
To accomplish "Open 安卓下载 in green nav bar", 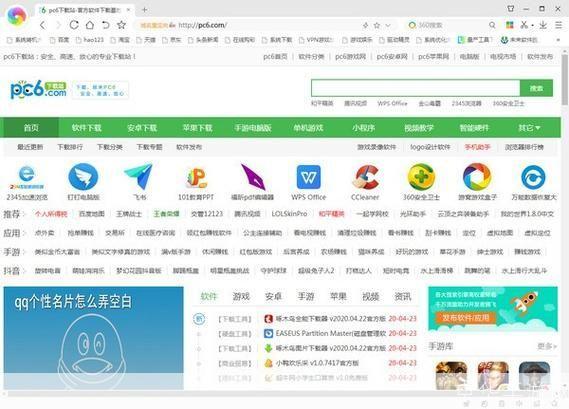I will pos(142,128).
